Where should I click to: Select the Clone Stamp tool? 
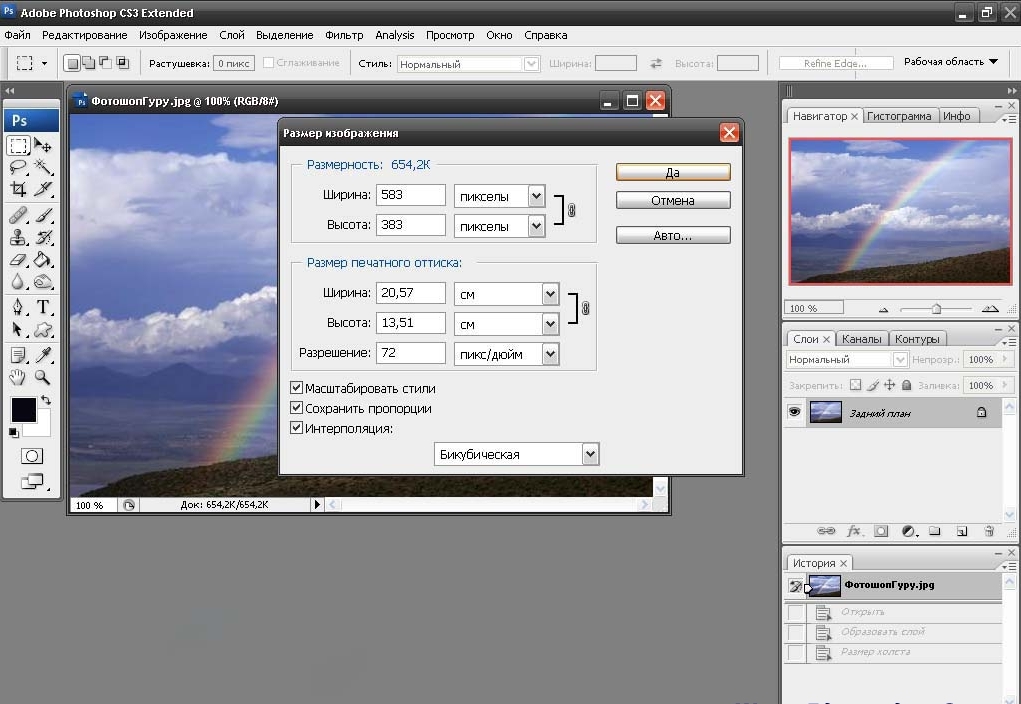click(x=18, y=237)
